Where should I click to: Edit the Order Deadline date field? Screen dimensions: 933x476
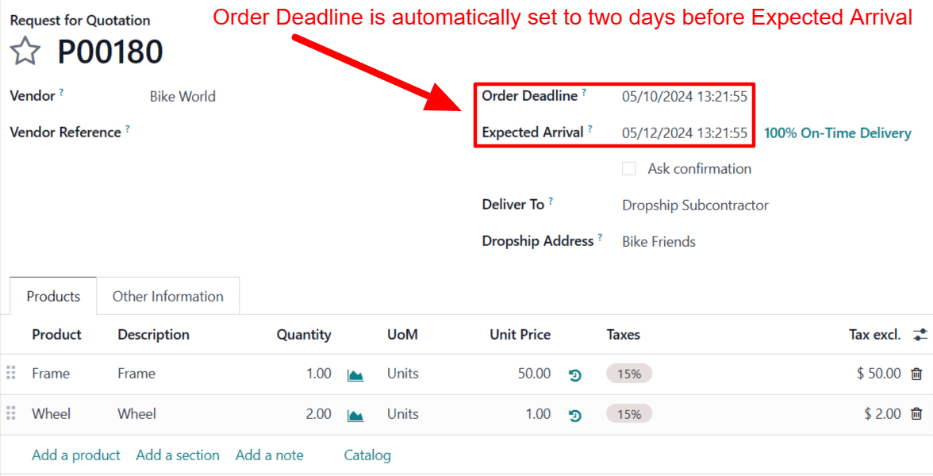coord(684,97)
